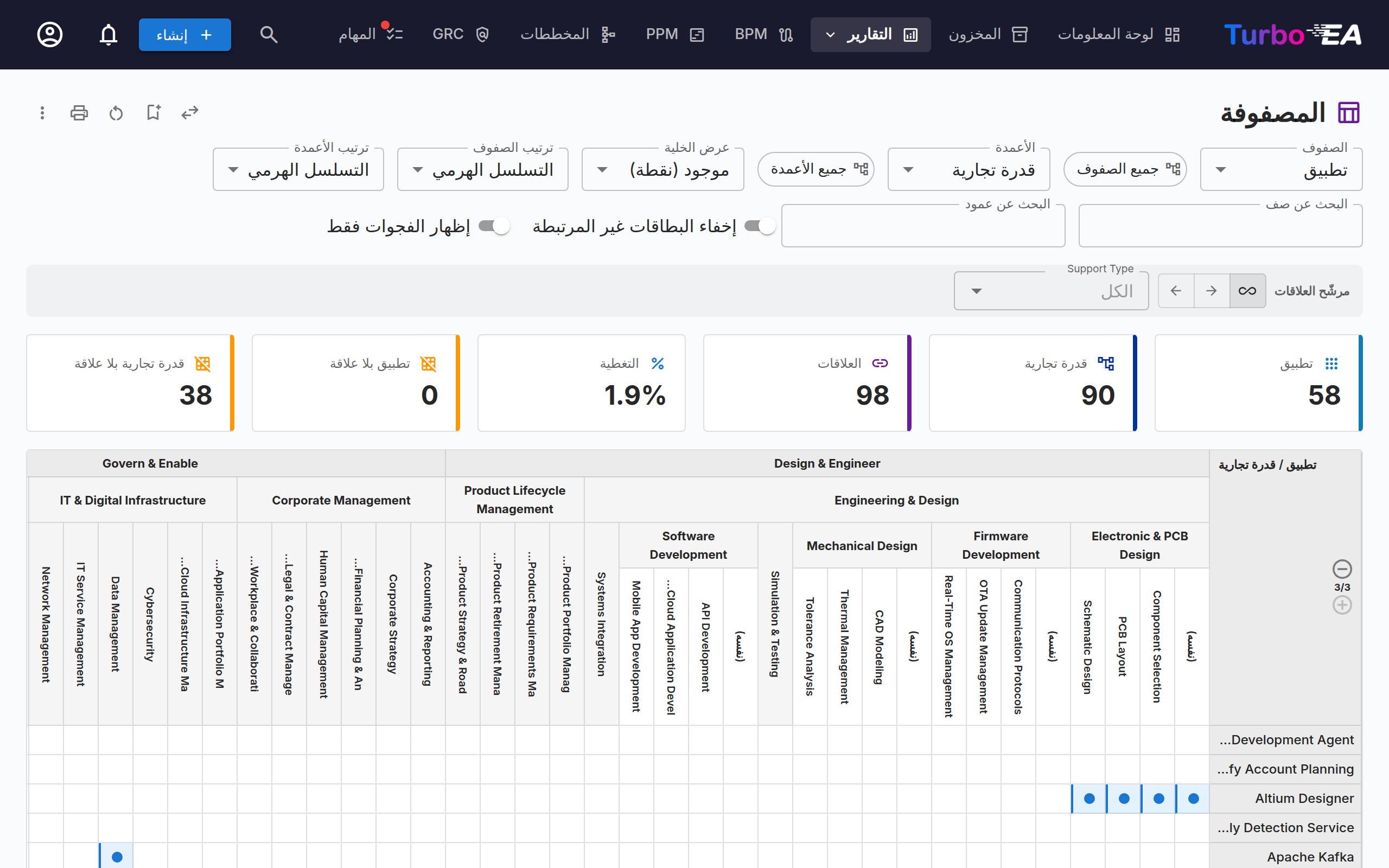Click the Cybersecurity column header
1389x868 pixels.
coord(150,624)
